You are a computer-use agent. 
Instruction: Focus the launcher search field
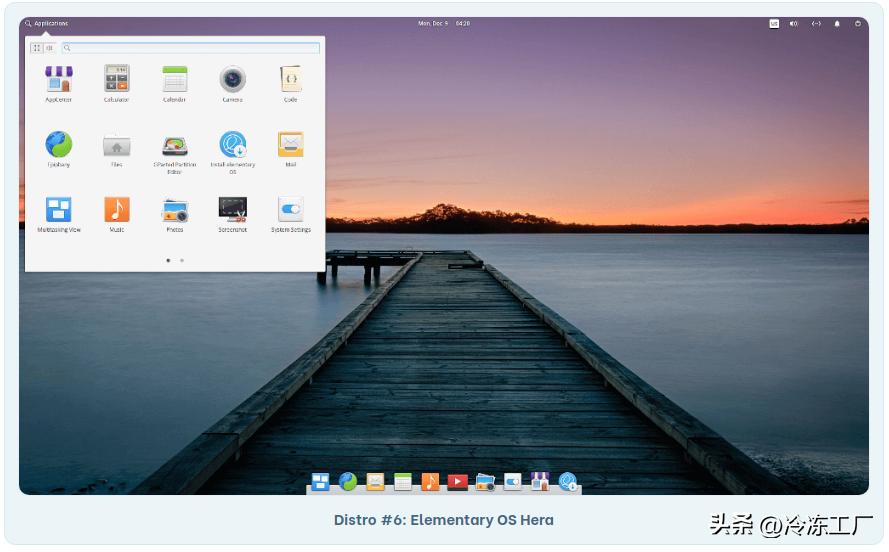[x=190, y=48]
